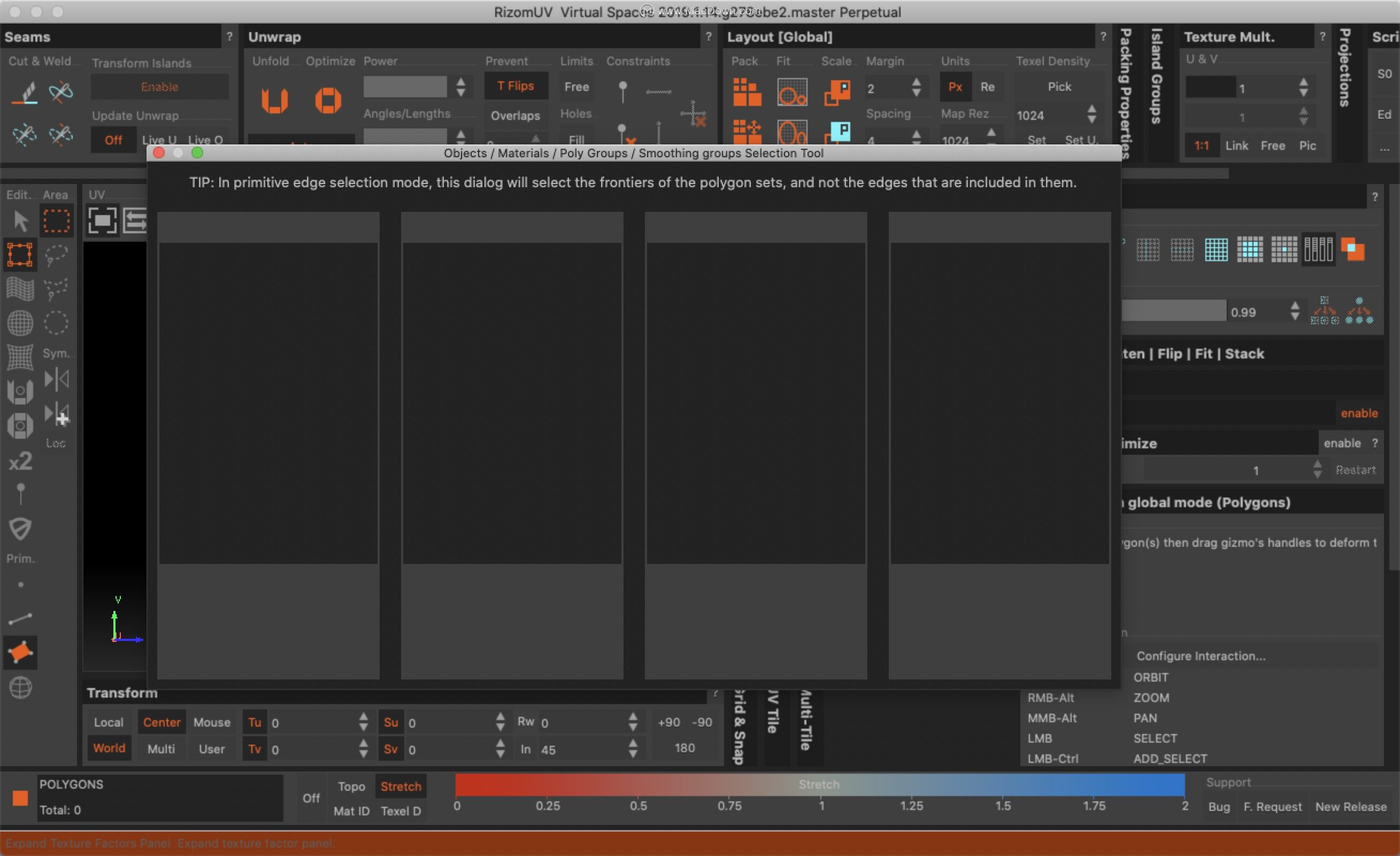Click the Unfold UV islands icon
The width and height of the screenshot is (1400, 856).
(275, 100)
